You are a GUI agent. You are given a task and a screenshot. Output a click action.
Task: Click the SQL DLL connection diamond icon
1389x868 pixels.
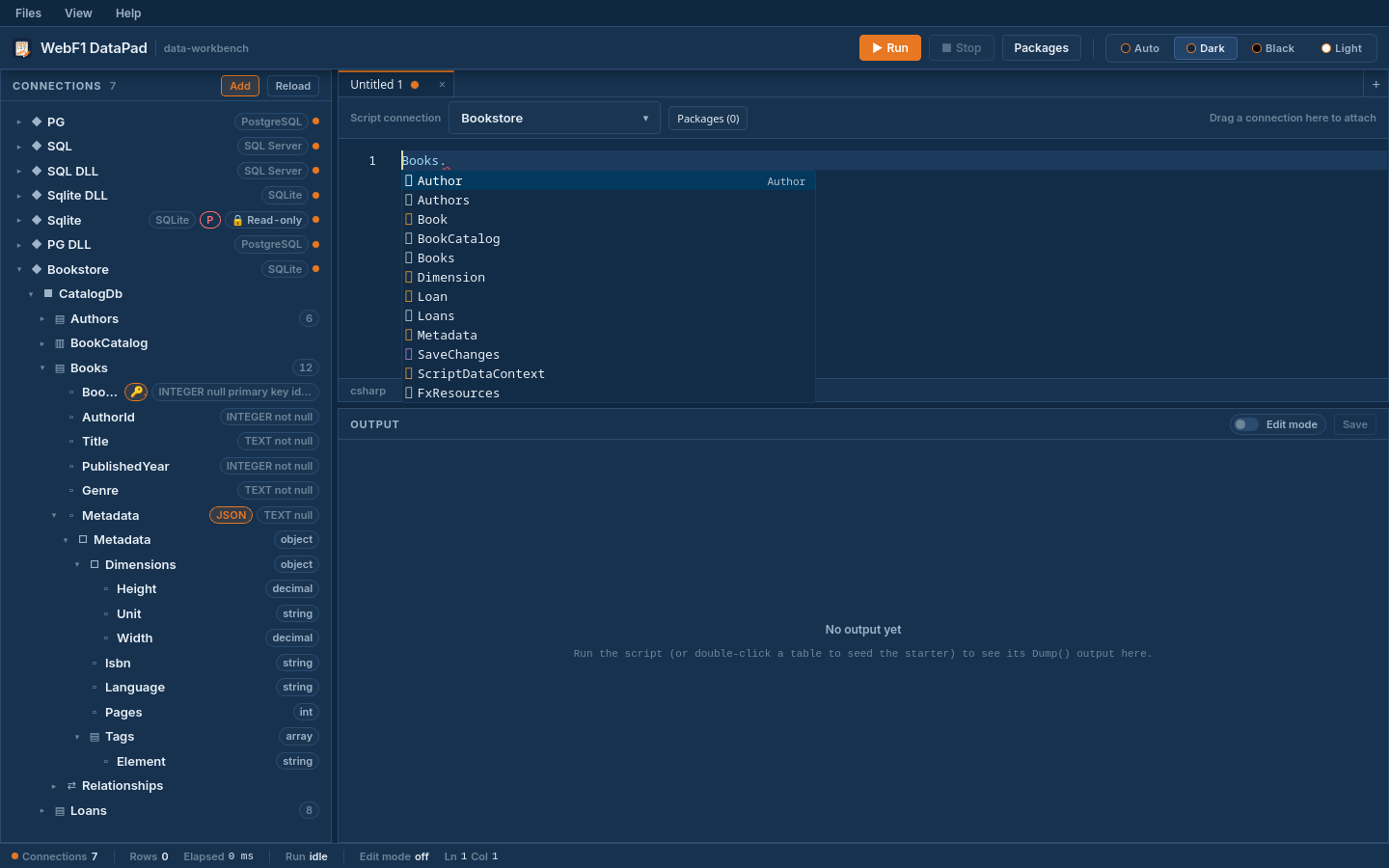coord(37,171)
